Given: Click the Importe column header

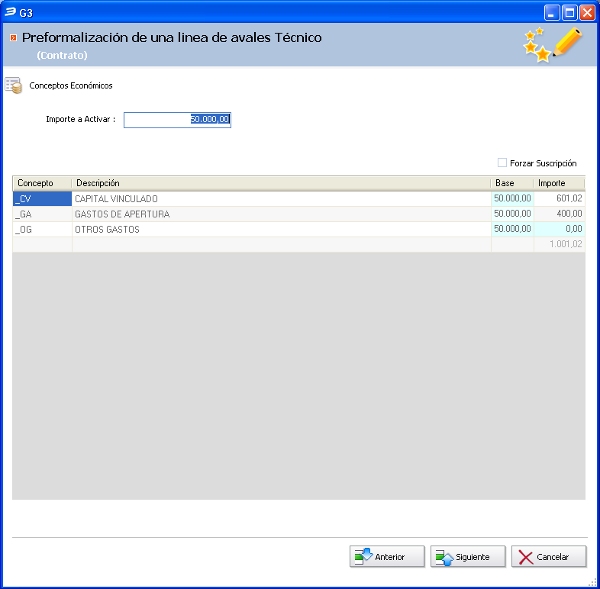Looking at the screenshot, I should tap(559, 183).
